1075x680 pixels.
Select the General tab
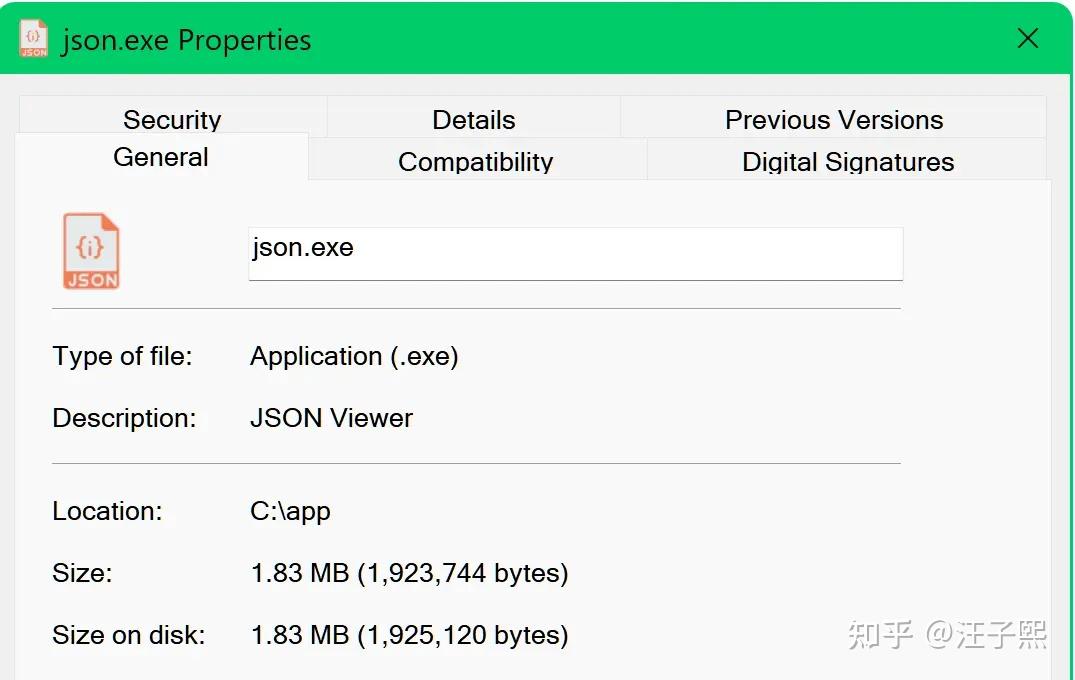click(160, 157)
